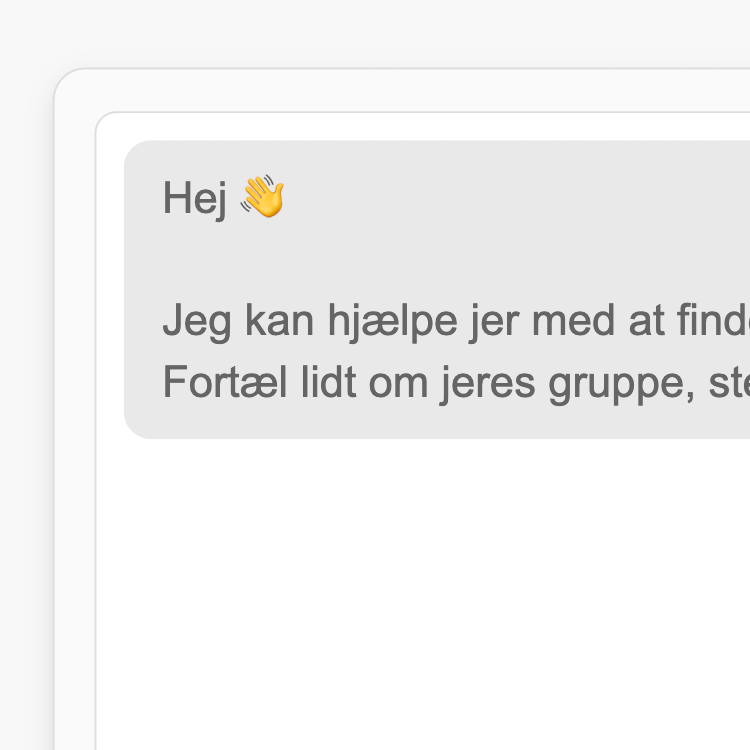Click the word "om" in the message
Image resolution: width=750 pixels, height=750 pixels.
point(398,386)
